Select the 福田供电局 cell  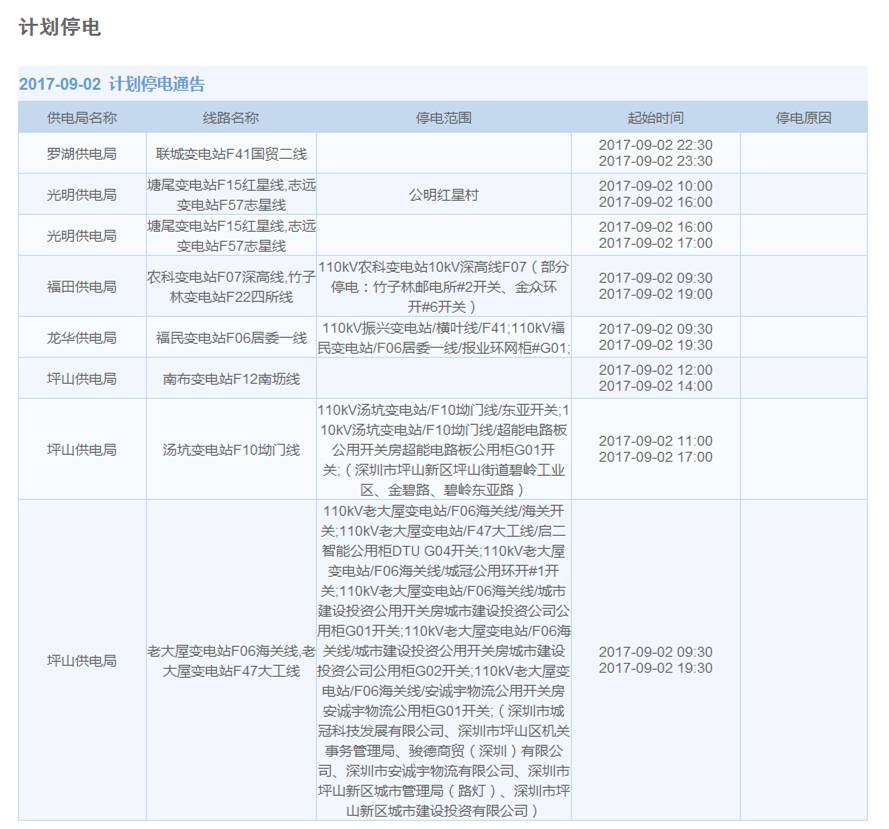tap(82, 286)
